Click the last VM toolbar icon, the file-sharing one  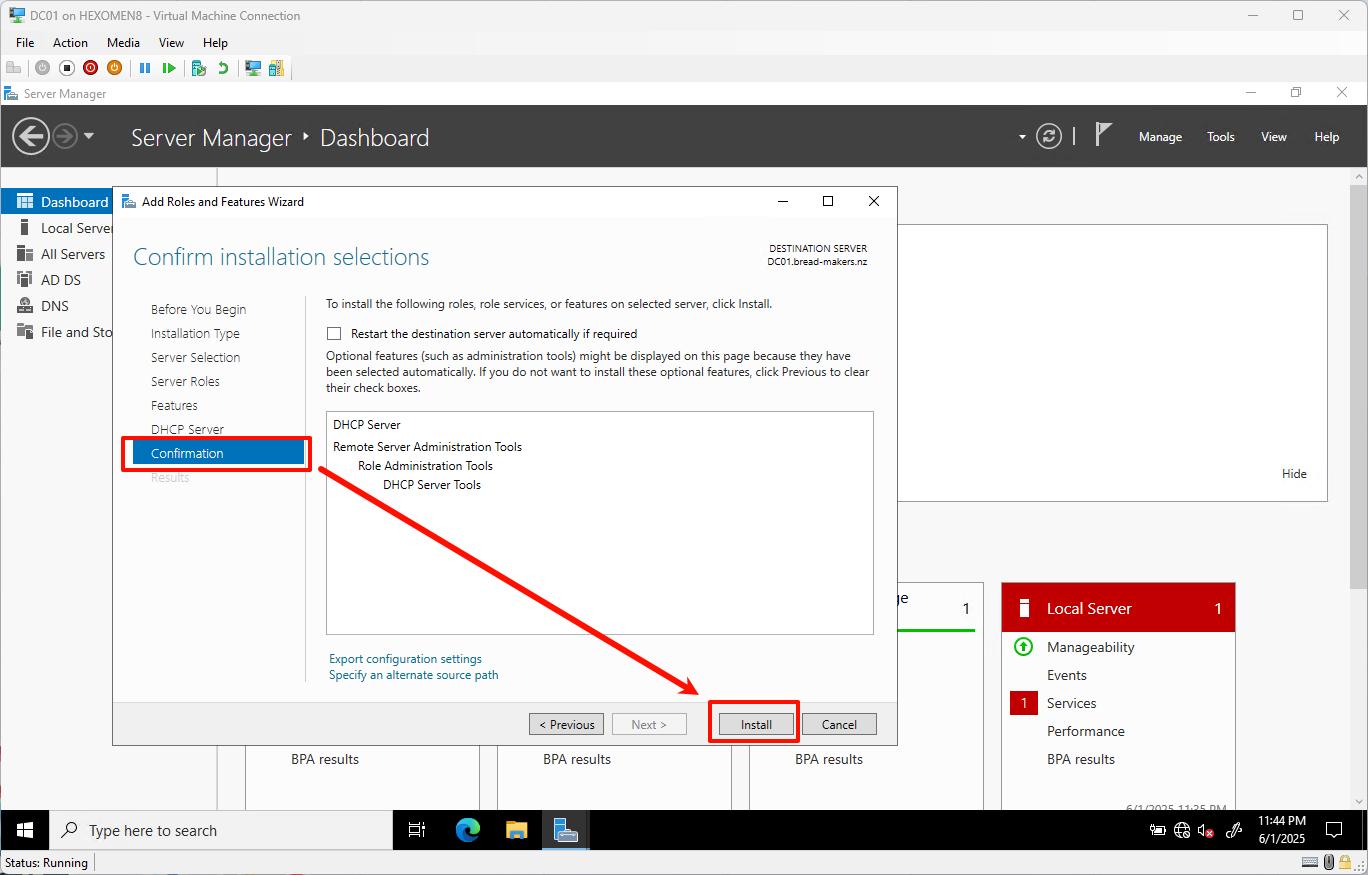276,68
